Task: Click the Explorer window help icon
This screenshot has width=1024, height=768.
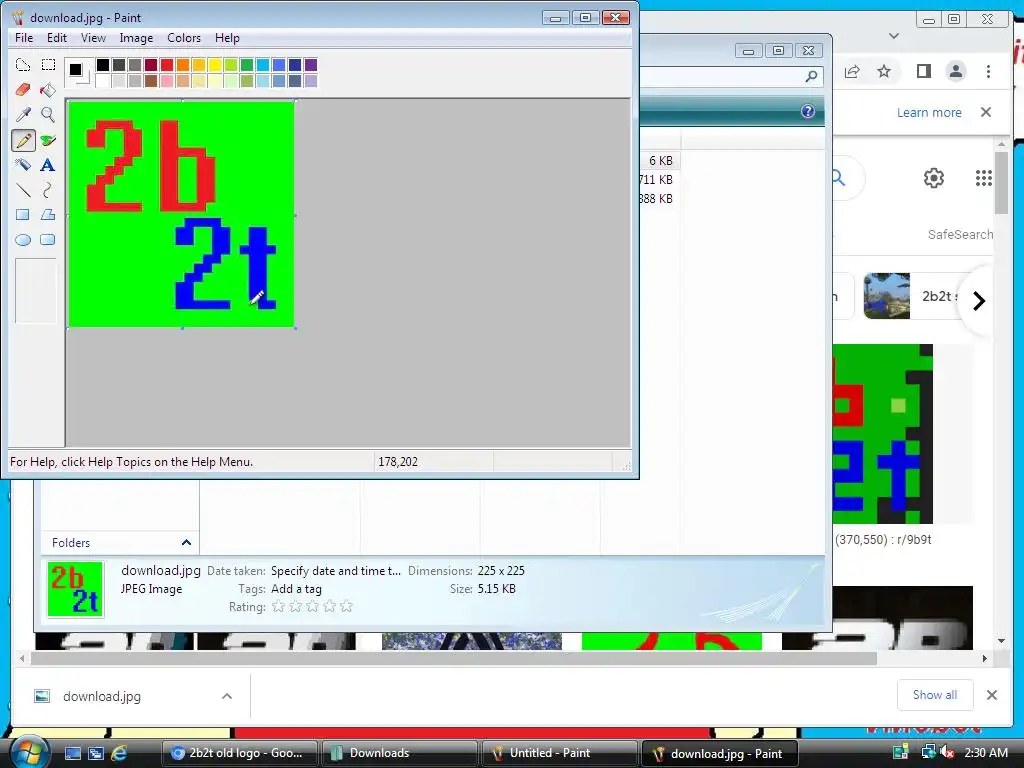Action: click(x=808, y=111)
